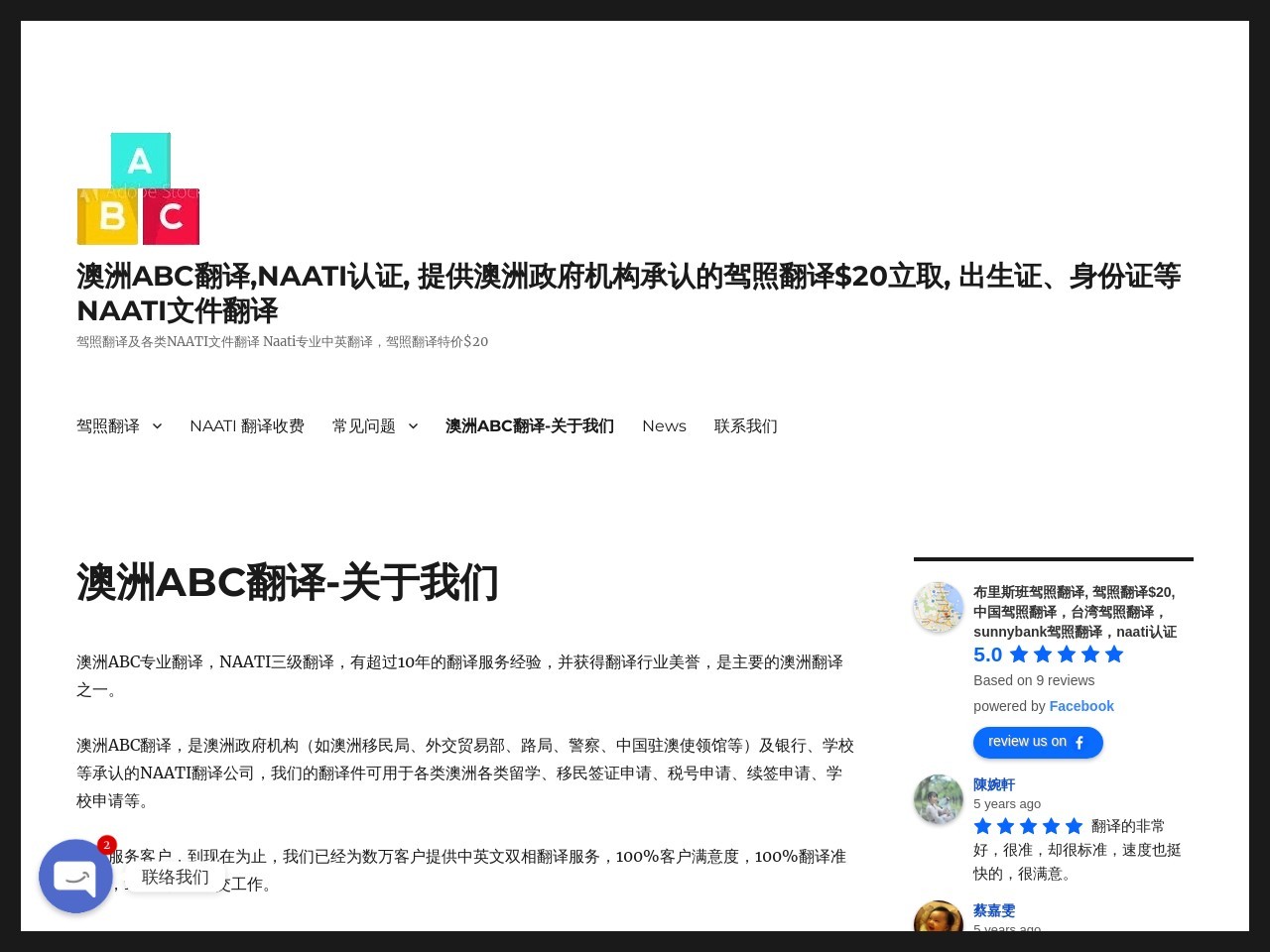Click the 5.0 star rating in the sidebar

point(1048,654)
